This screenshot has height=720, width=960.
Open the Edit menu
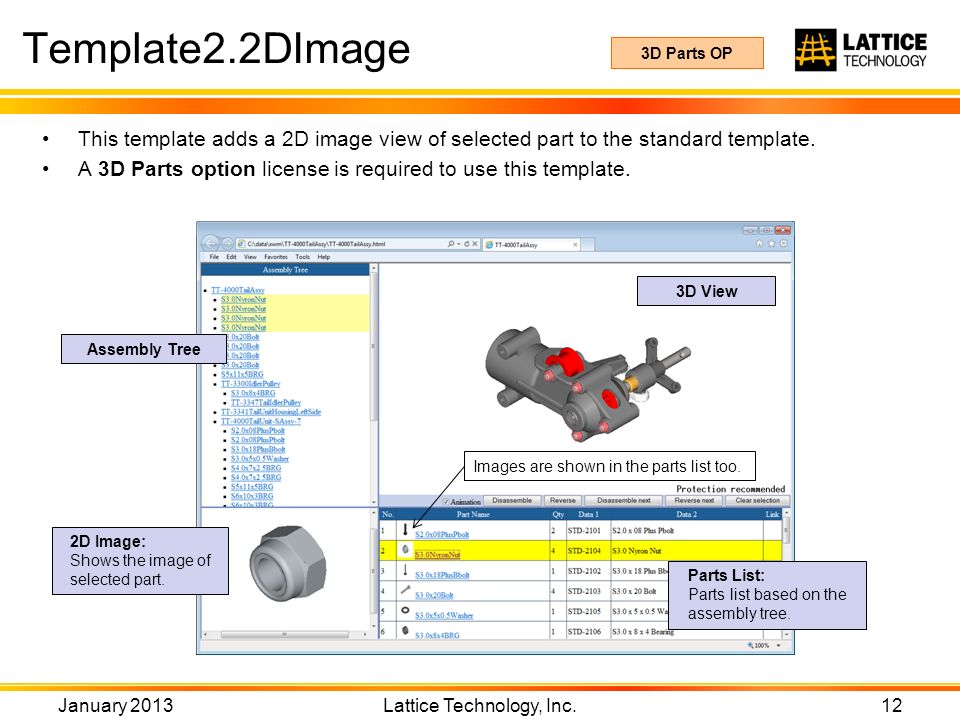231,257
